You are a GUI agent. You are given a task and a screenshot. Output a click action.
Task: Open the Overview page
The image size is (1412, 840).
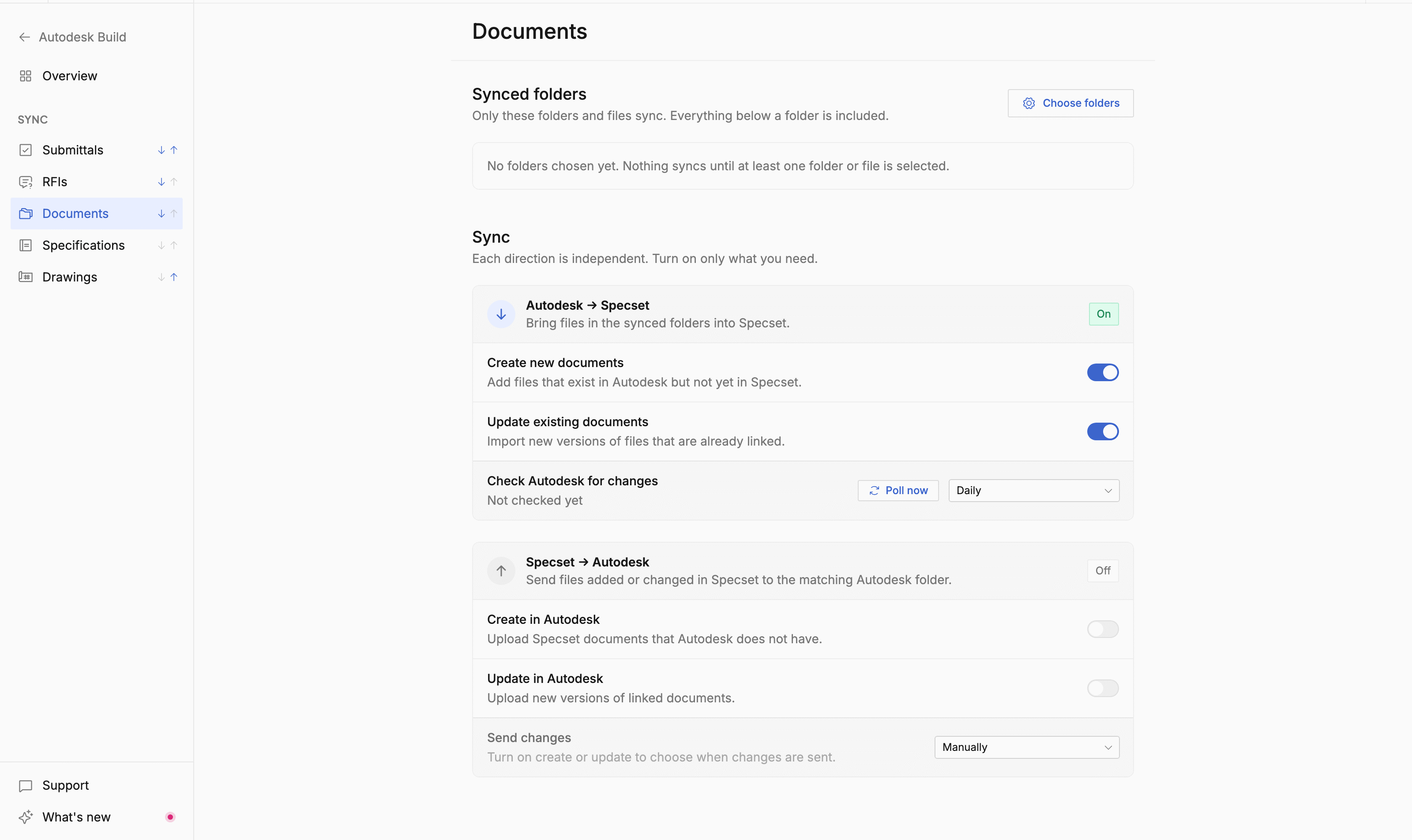(x=96, y=76)
